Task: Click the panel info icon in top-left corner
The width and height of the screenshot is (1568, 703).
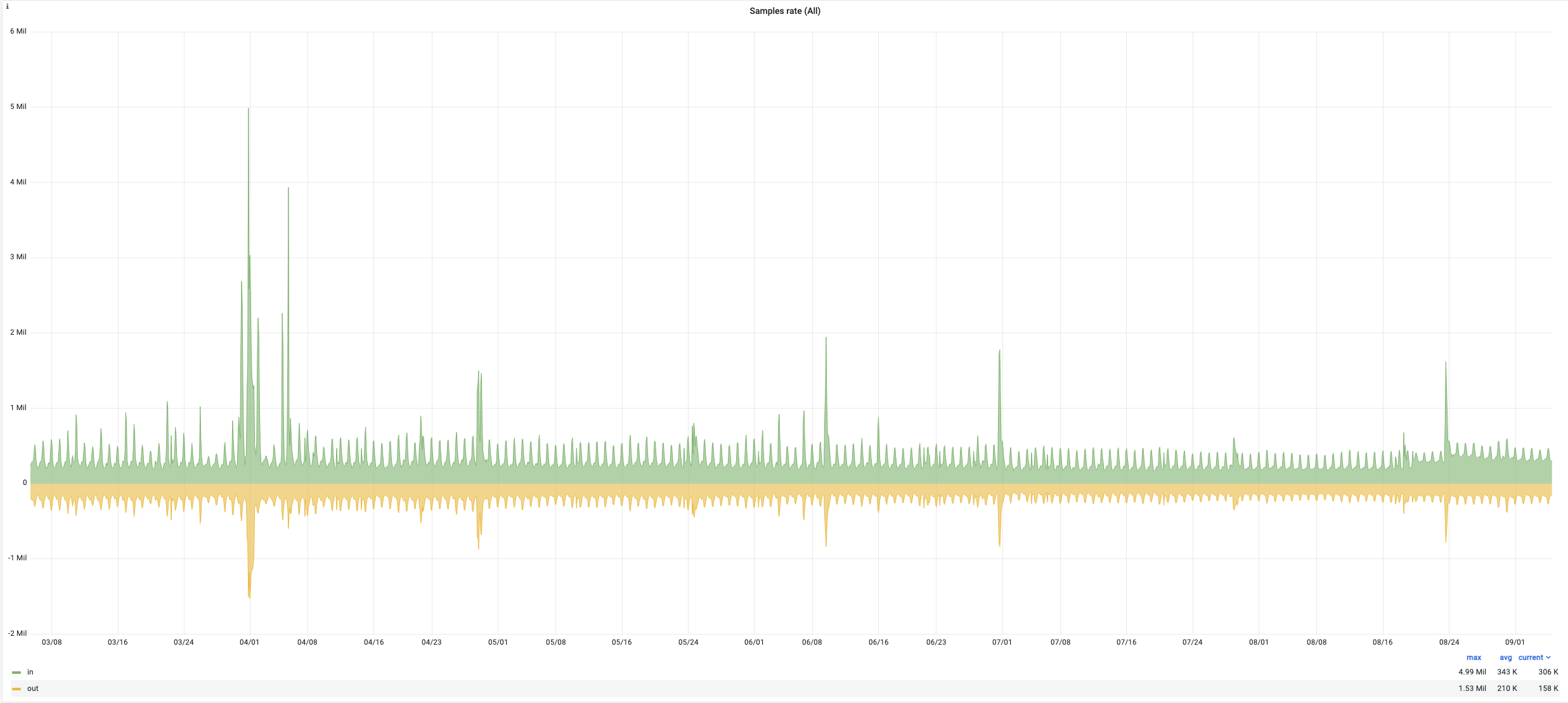Action: point(7,6)
